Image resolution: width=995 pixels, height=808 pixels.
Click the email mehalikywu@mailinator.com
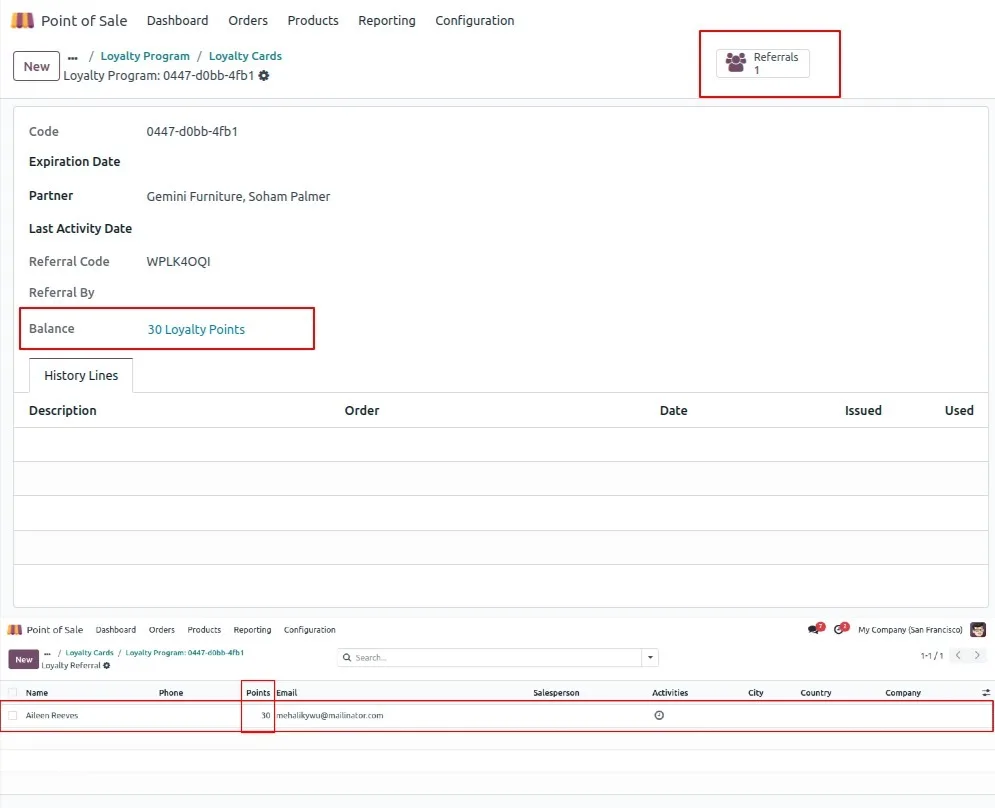click(329, 715)
